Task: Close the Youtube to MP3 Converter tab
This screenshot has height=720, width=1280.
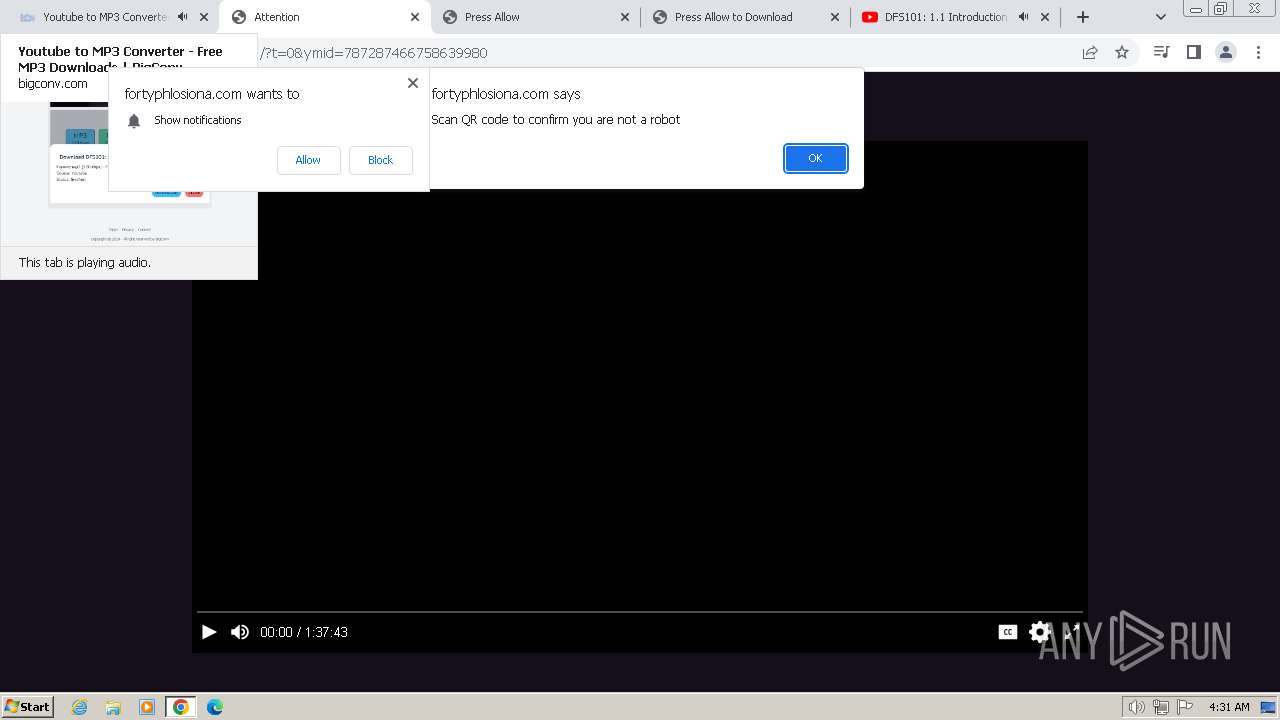Action: [205, 17]
